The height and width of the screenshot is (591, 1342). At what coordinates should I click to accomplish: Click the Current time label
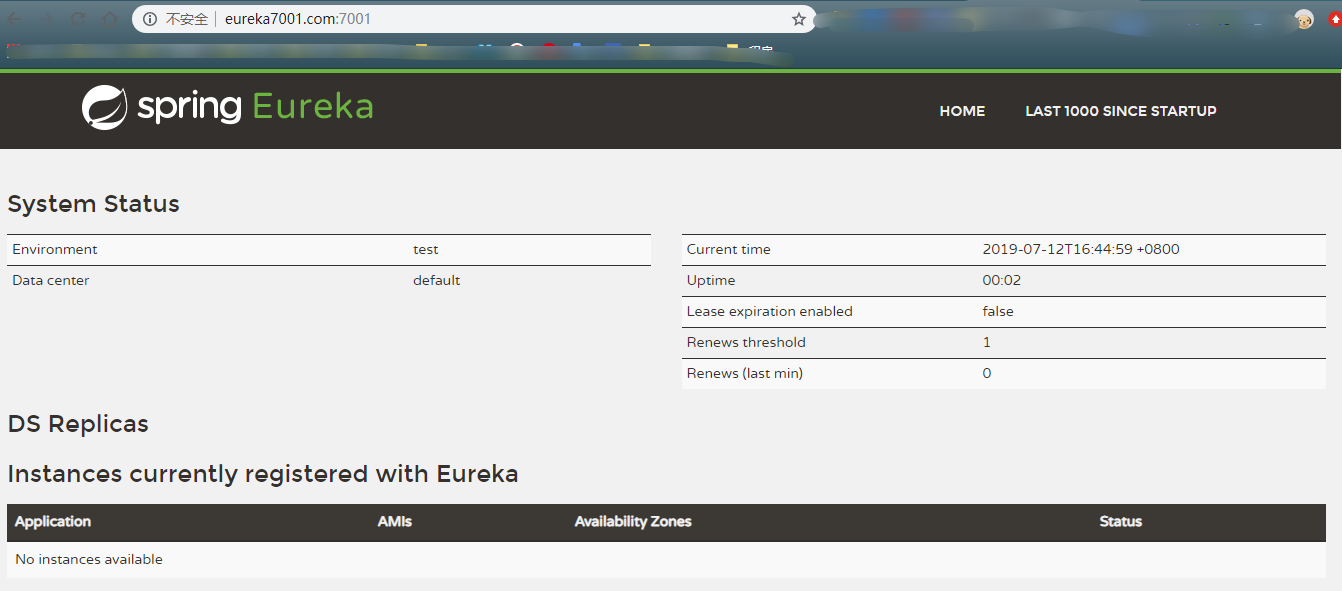pyautogui.click(x=729, y=249)
